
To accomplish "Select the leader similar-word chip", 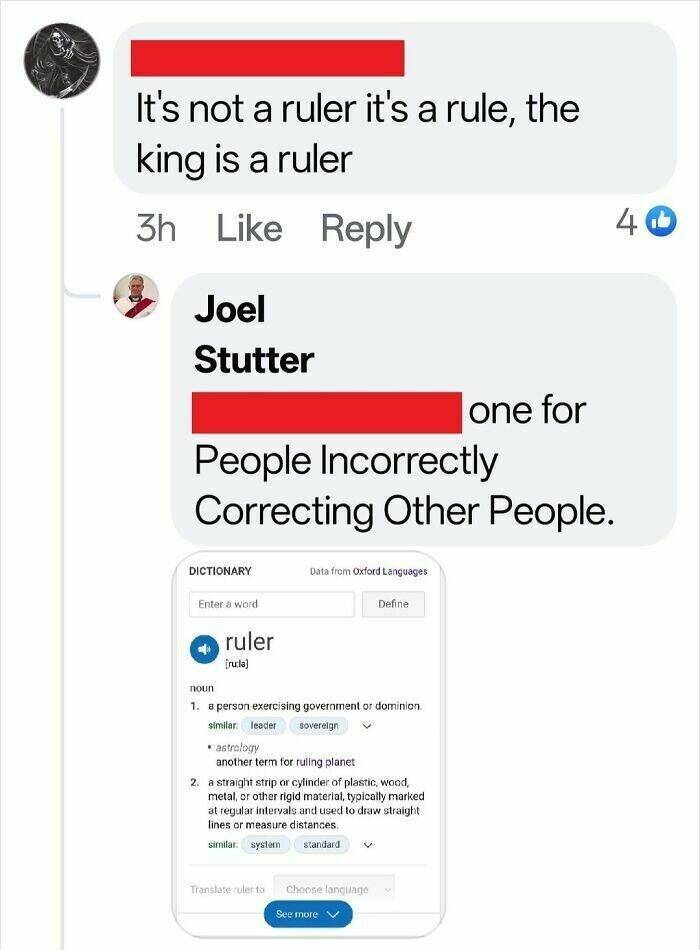I will (262, 724).
